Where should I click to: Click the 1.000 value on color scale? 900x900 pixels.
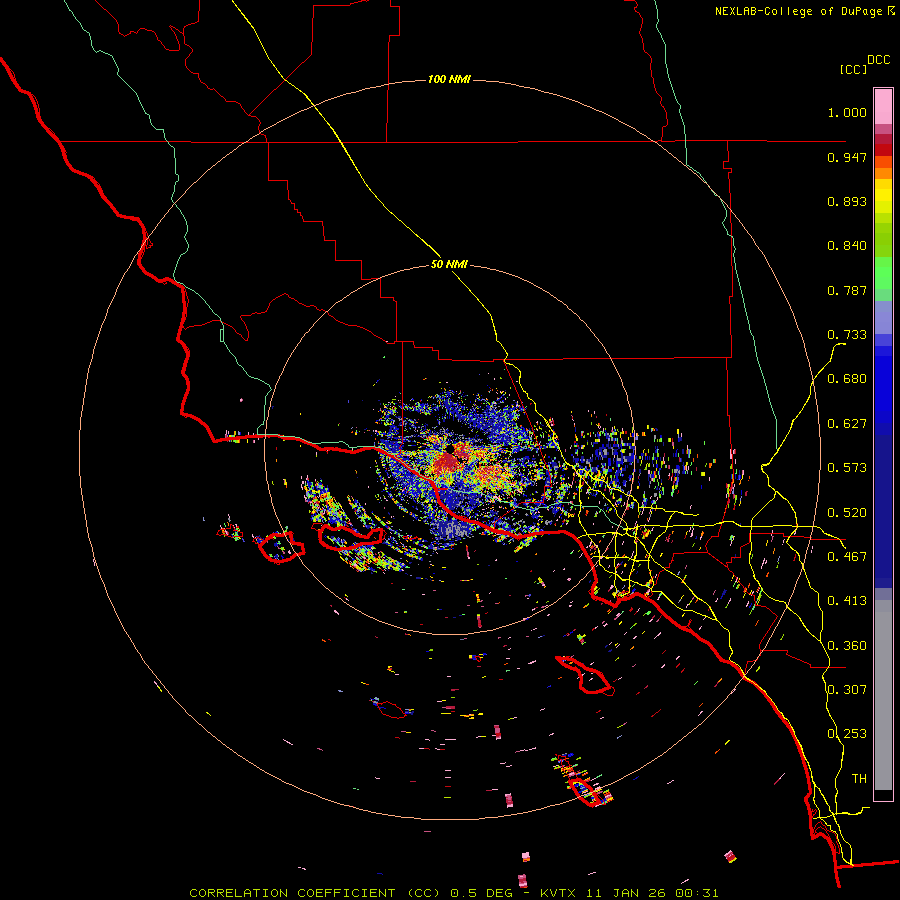pyautogui.click(x=847, y=112)
